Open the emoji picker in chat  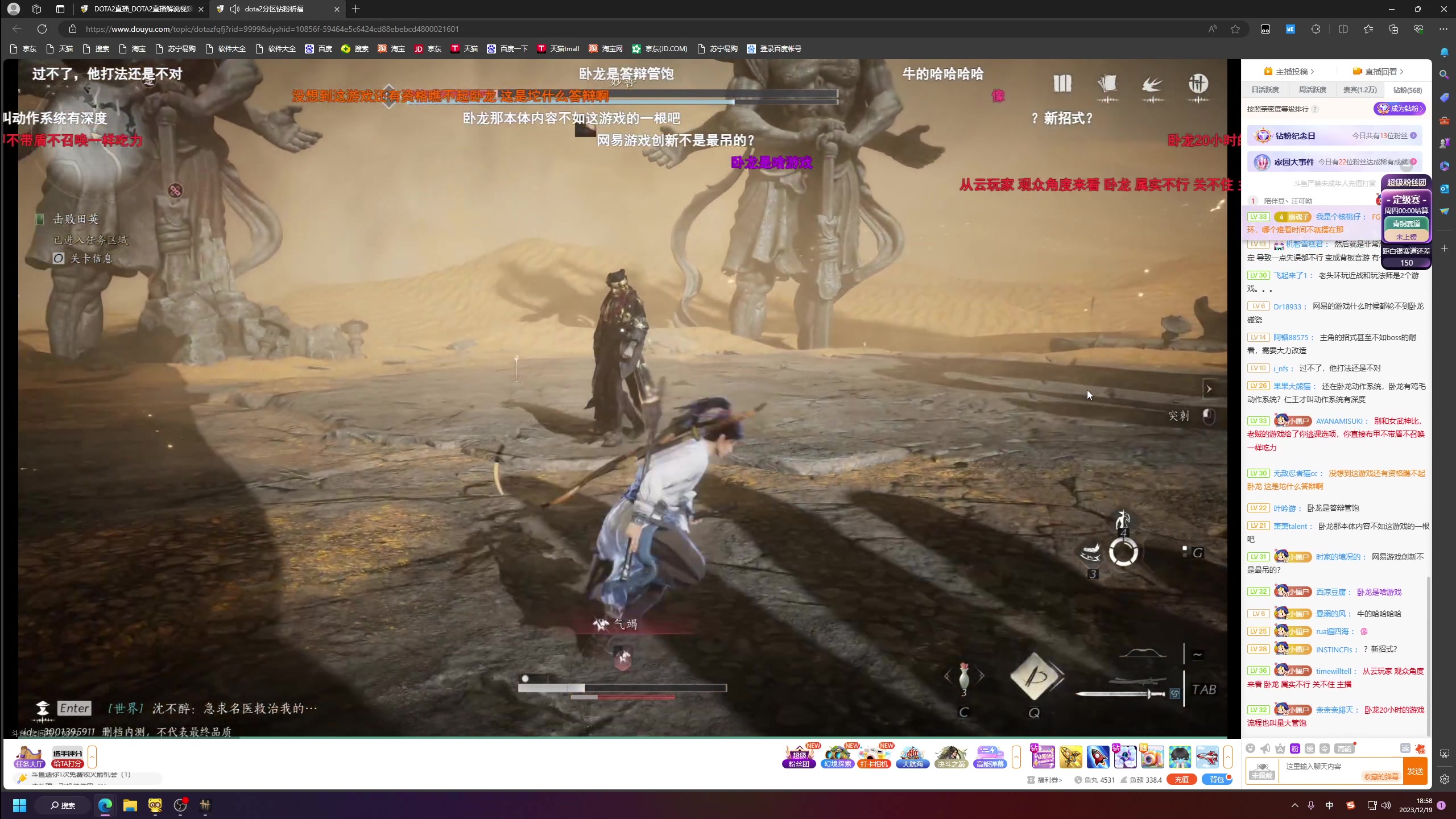1250,748
